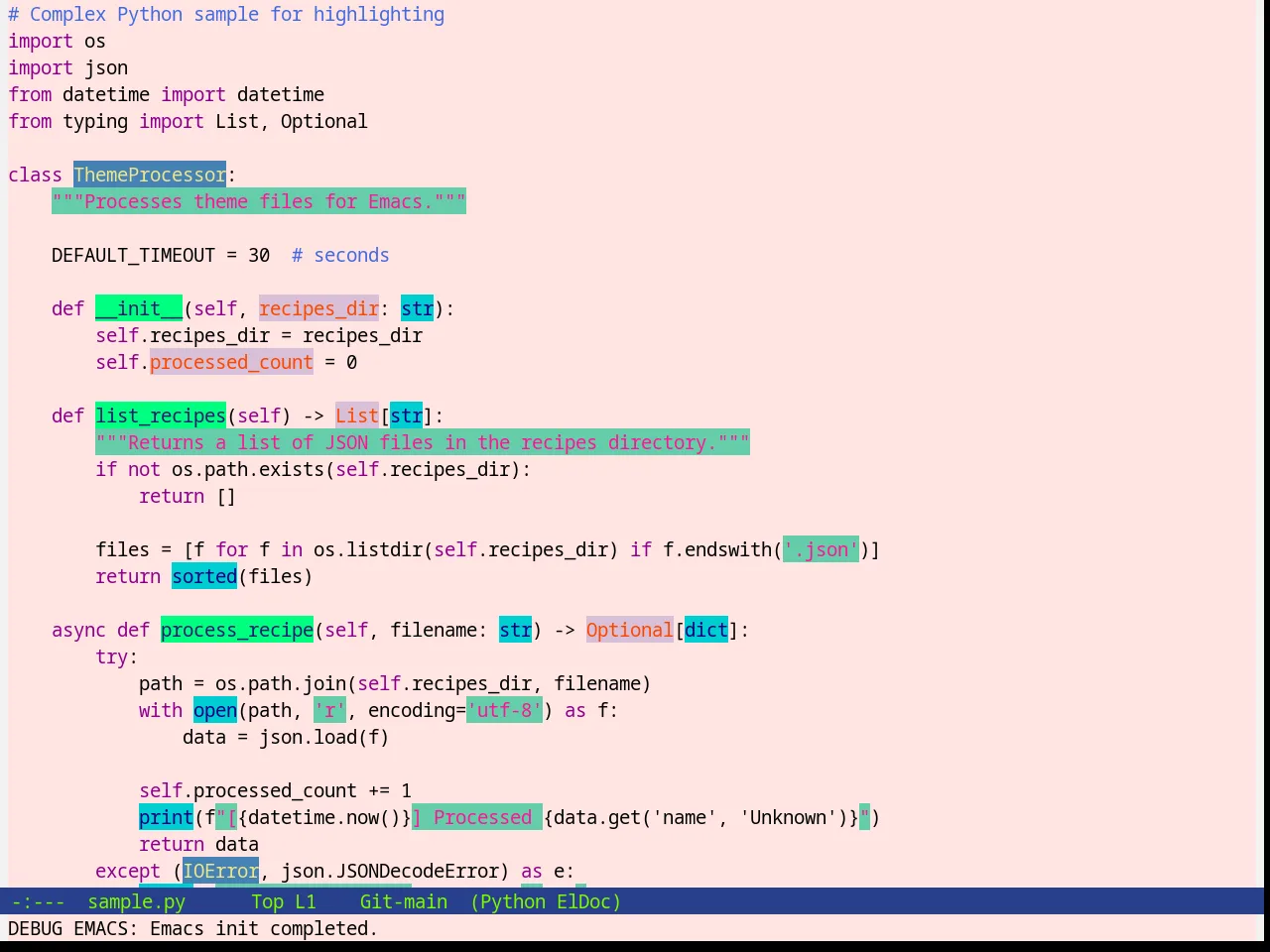This screenshot has height=952, width=1270.
Task: Click the os.path.join call
Action: pyautogui.click(x=281, y=683)
